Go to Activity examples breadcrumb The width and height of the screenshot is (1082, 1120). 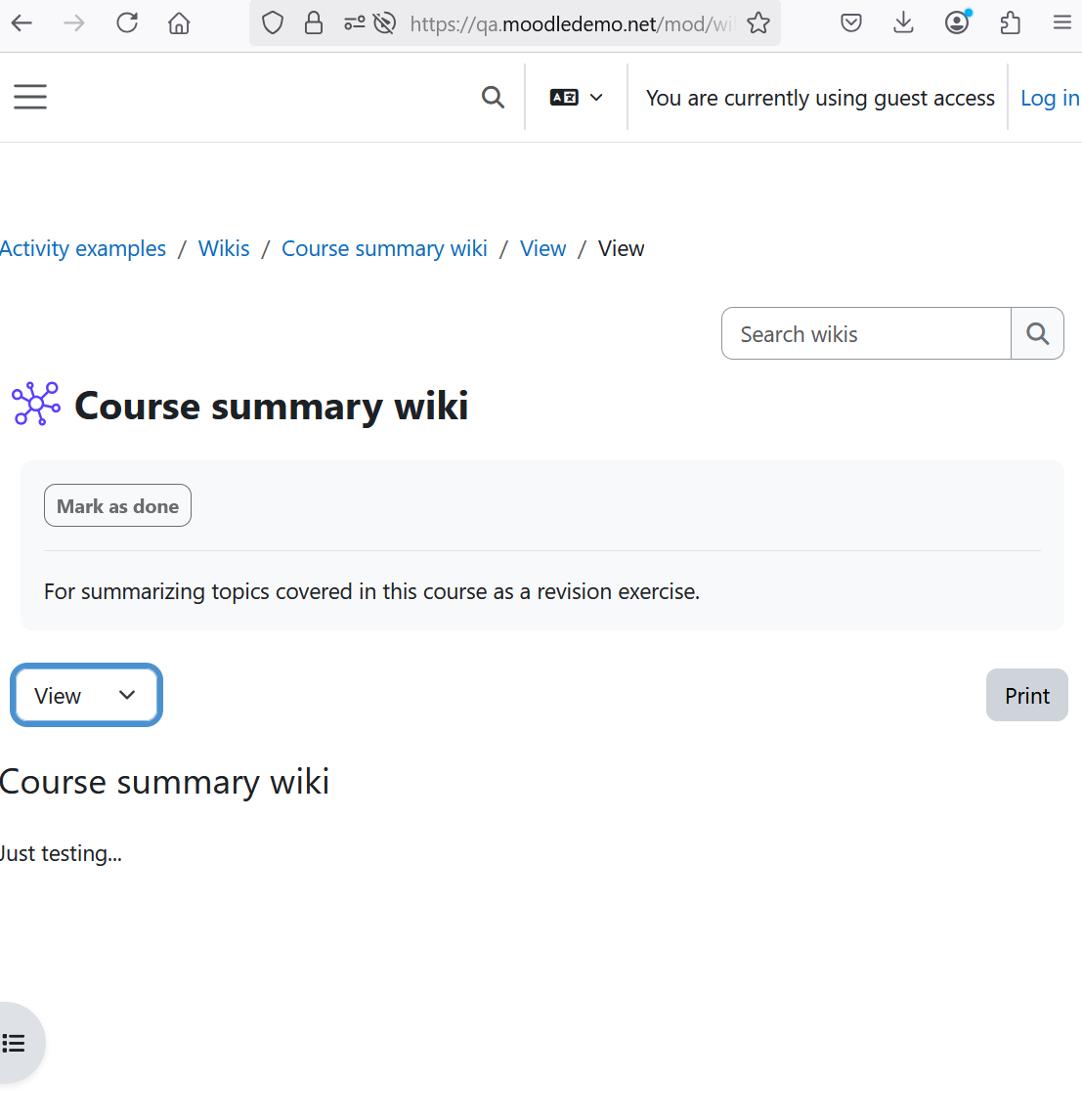[83, 248]
